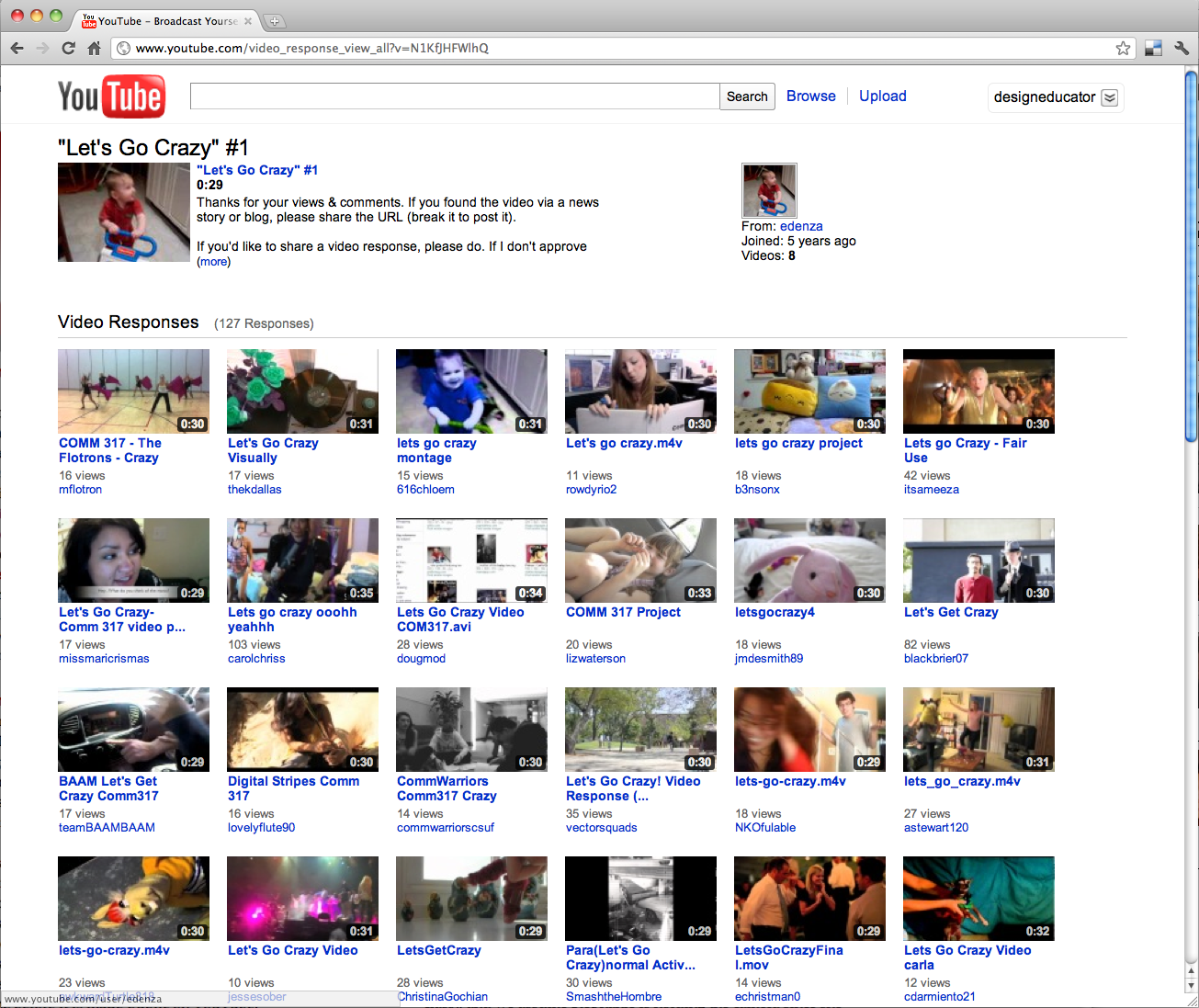The width and height of the screenshot is (1199, 1008).
Task: Click inside the YouTube search field
Action: click(x=454, y=96)
